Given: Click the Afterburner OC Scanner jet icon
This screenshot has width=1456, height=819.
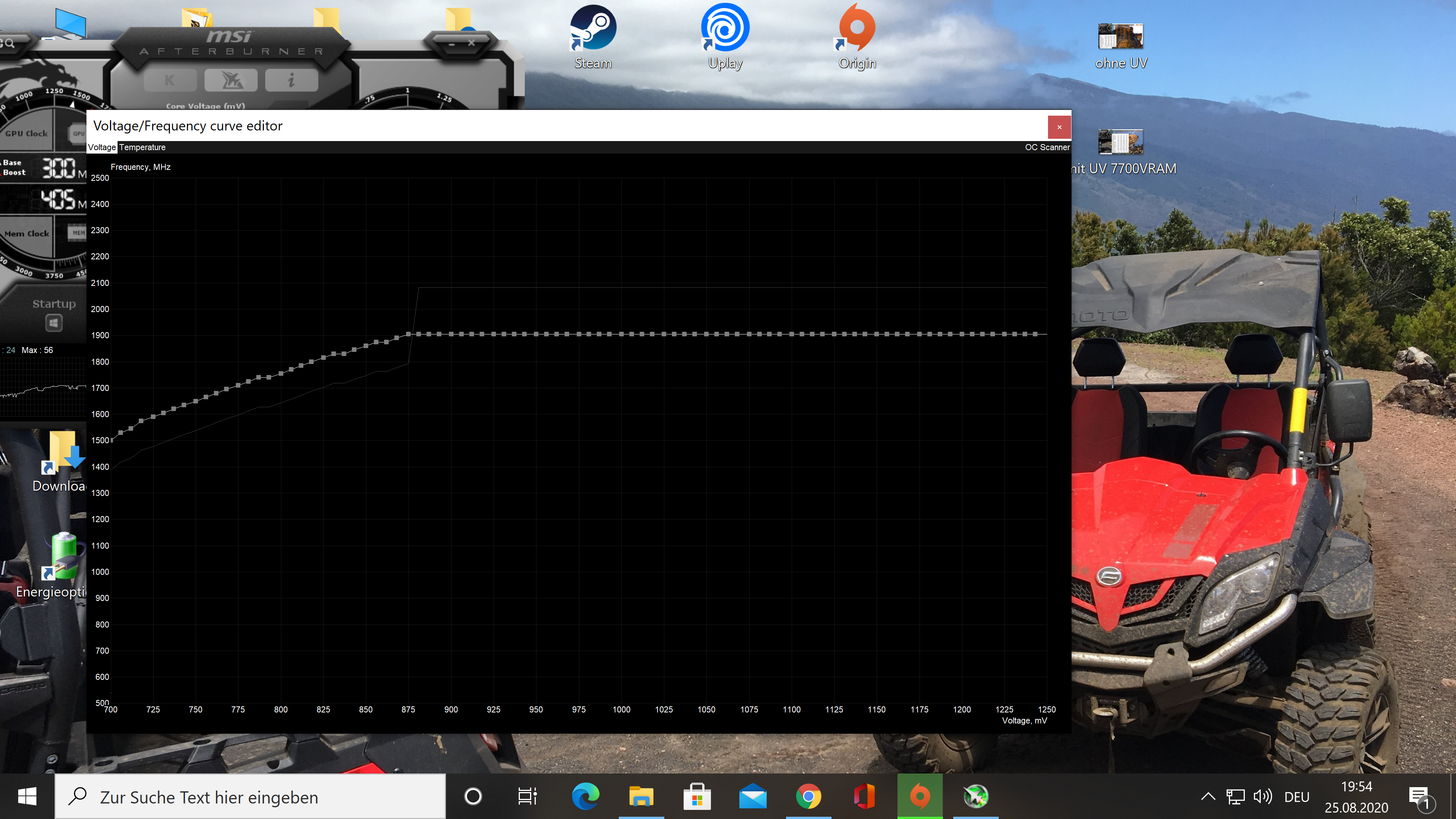Looking at the screenshot, I should 231,80.
